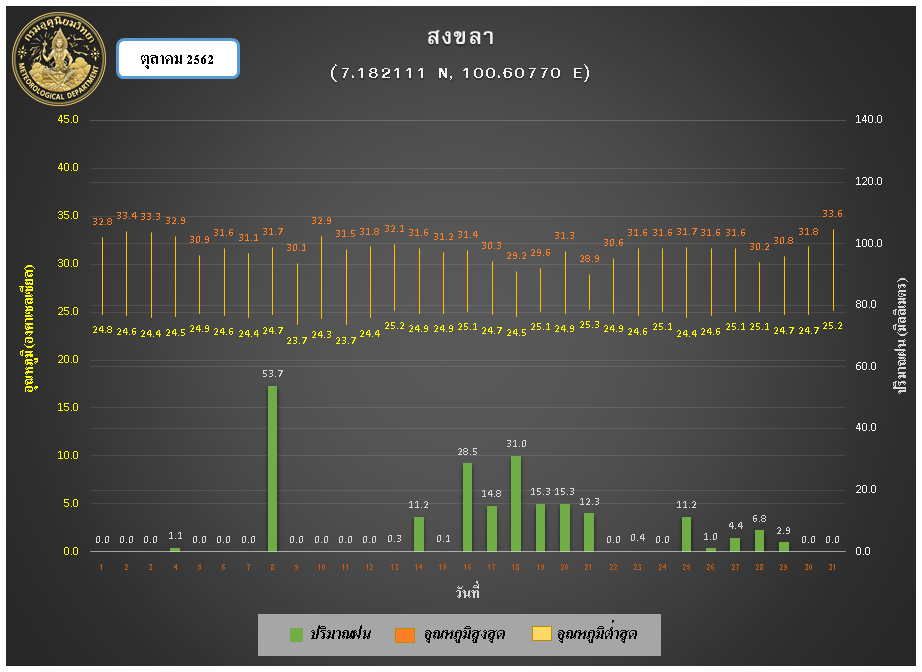Click the orange maximum temperature legend swatch
The width and height of the screenshot is (922, 672).
click(x=405, y=634)
